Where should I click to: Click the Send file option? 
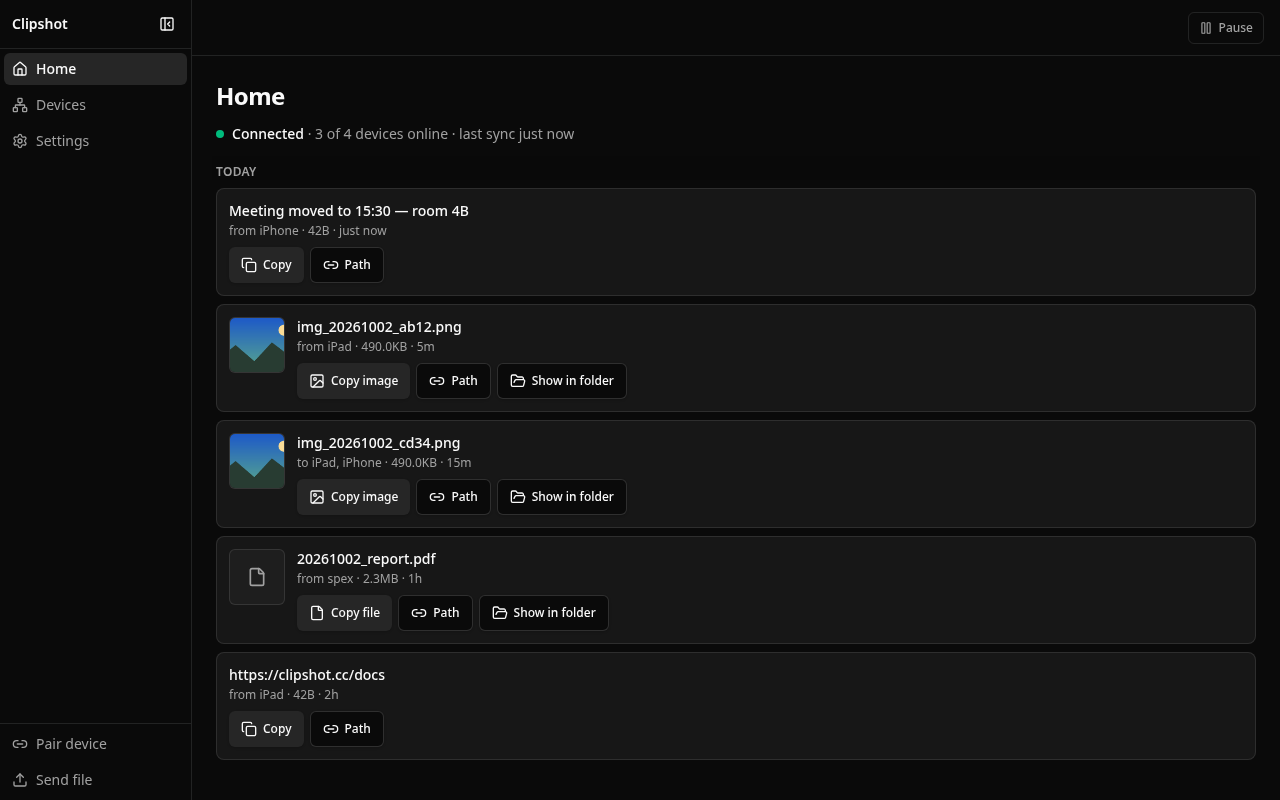(x=95, y=780)
